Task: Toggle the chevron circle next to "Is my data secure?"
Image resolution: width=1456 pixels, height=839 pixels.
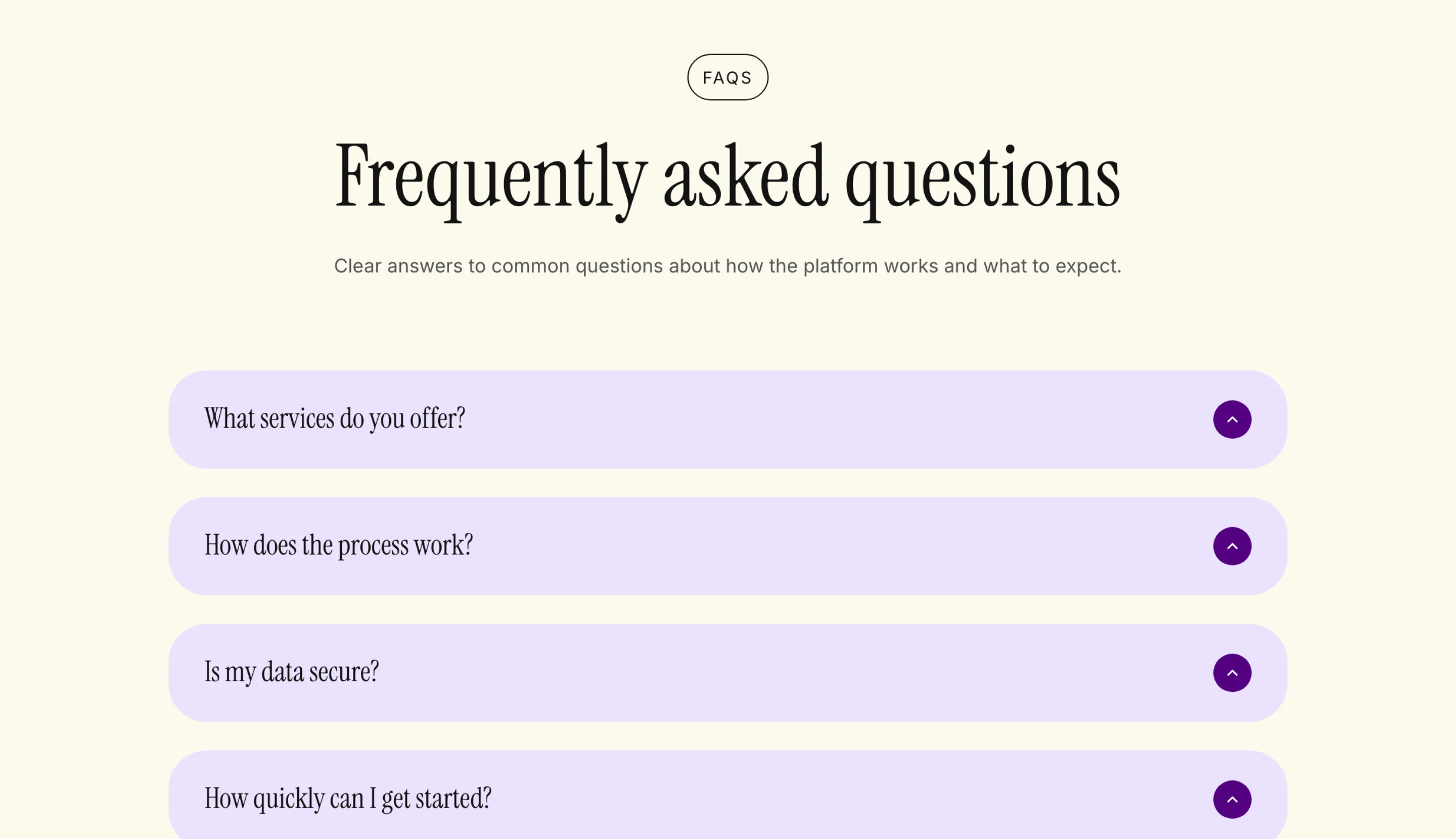Action: tap(1232, 673)
